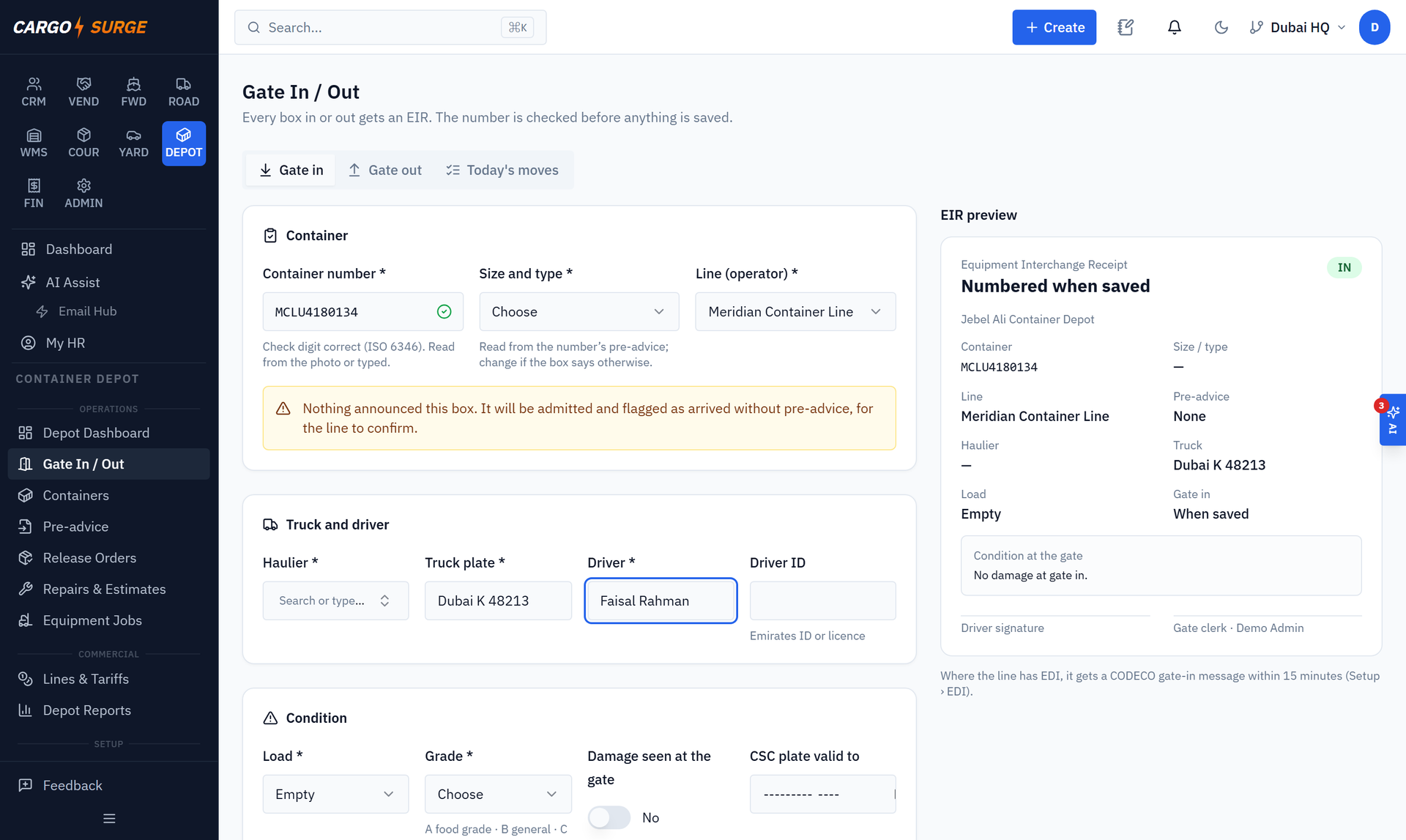Expand the Size and type dropdown
This screenshot has width=1406, height=840.
click(x=579, y=311)
